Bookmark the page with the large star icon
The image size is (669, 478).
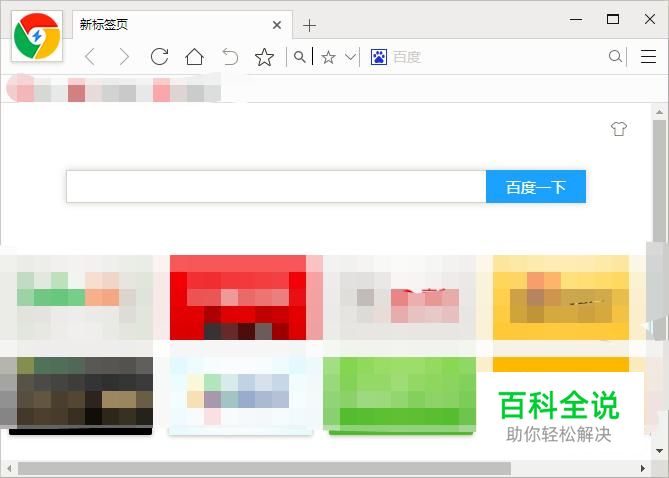coord(265,57)
